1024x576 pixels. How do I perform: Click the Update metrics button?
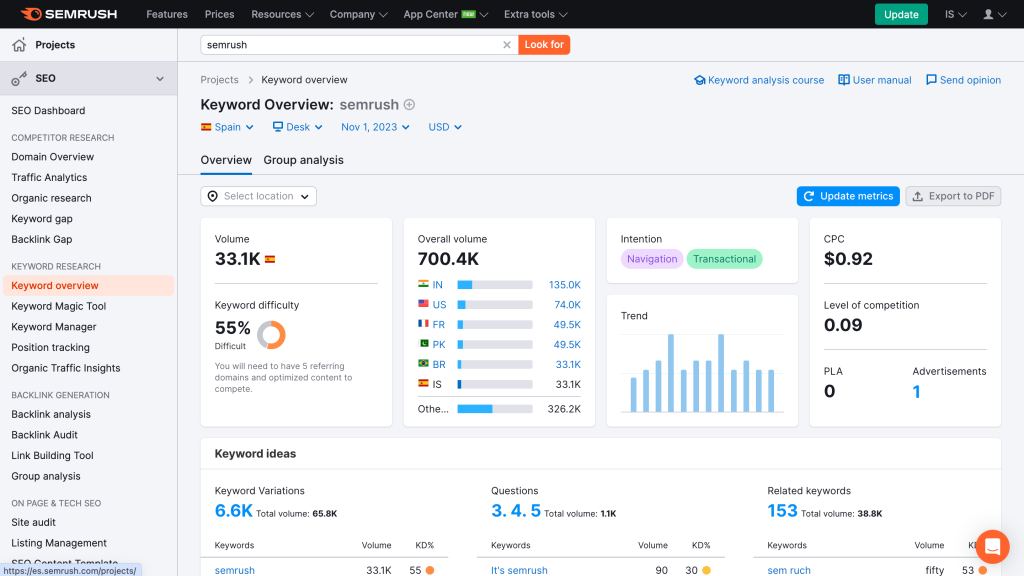848,196
